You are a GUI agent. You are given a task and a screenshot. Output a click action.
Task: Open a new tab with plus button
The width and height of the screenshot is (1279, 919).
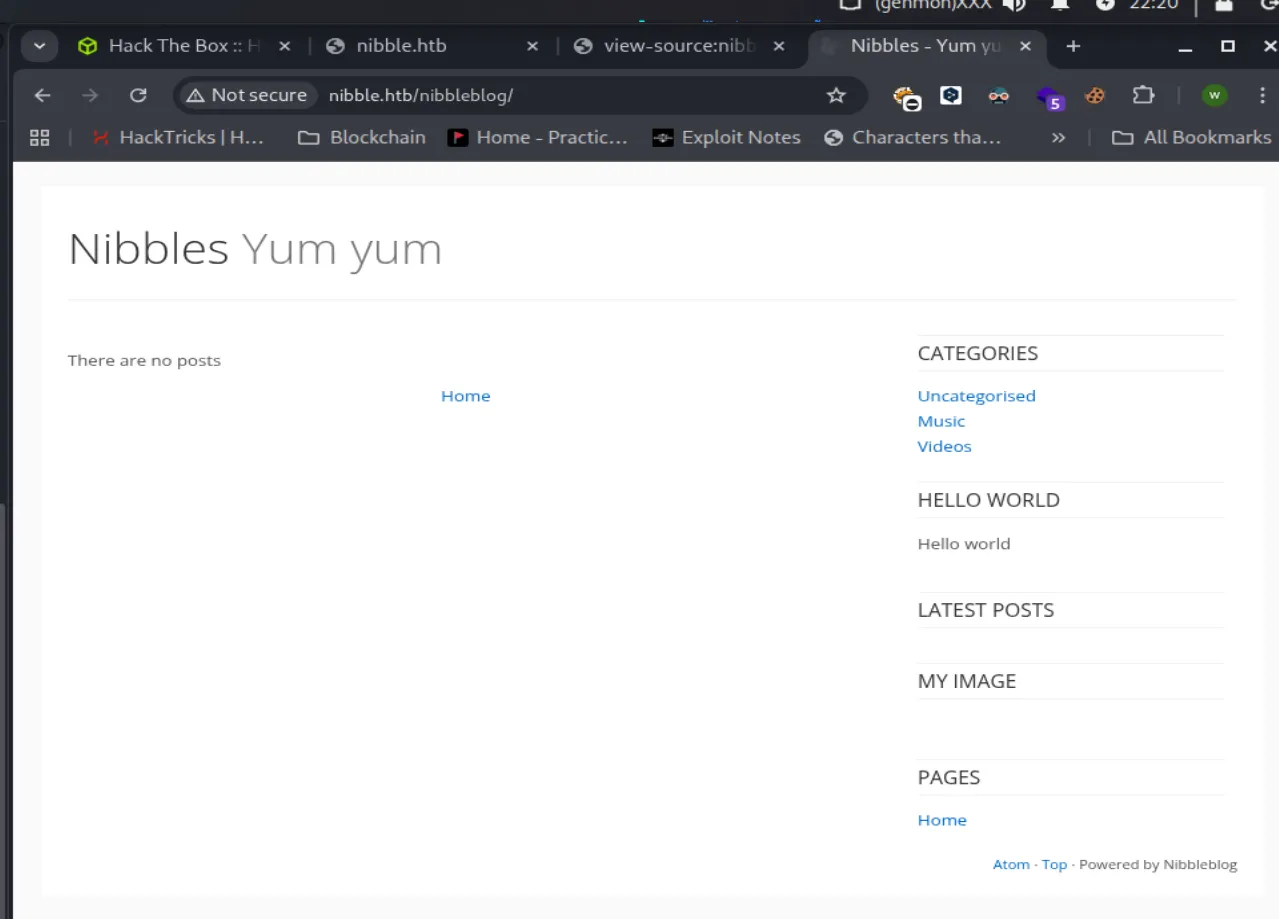coord(1073,46)
